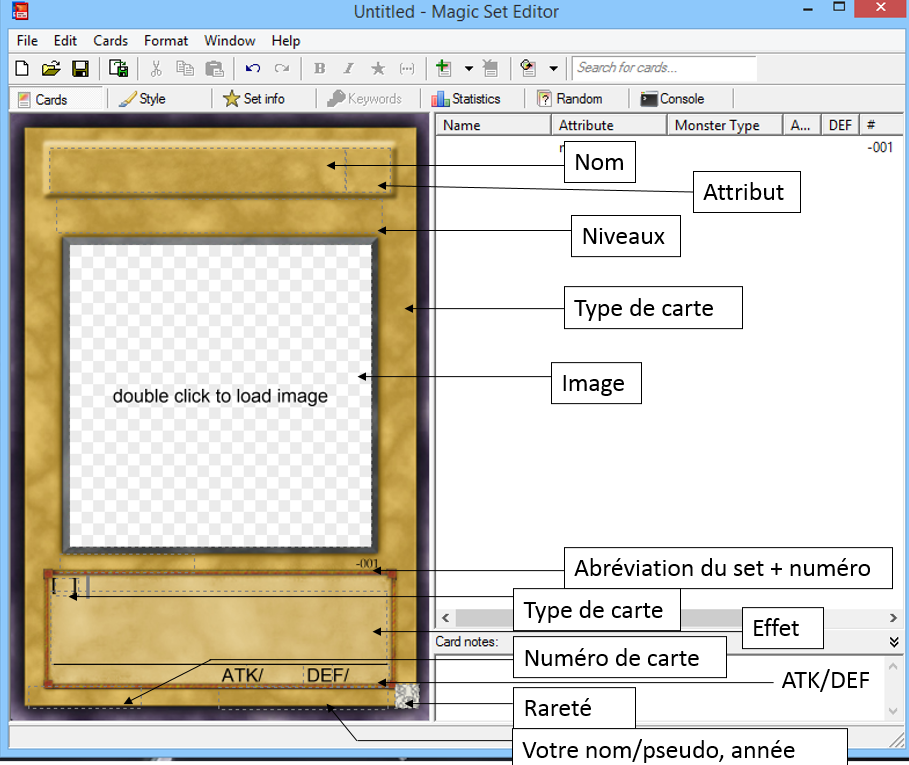Open the Random tab
This screenshot has height=765, width=909.
coord(569,99)
